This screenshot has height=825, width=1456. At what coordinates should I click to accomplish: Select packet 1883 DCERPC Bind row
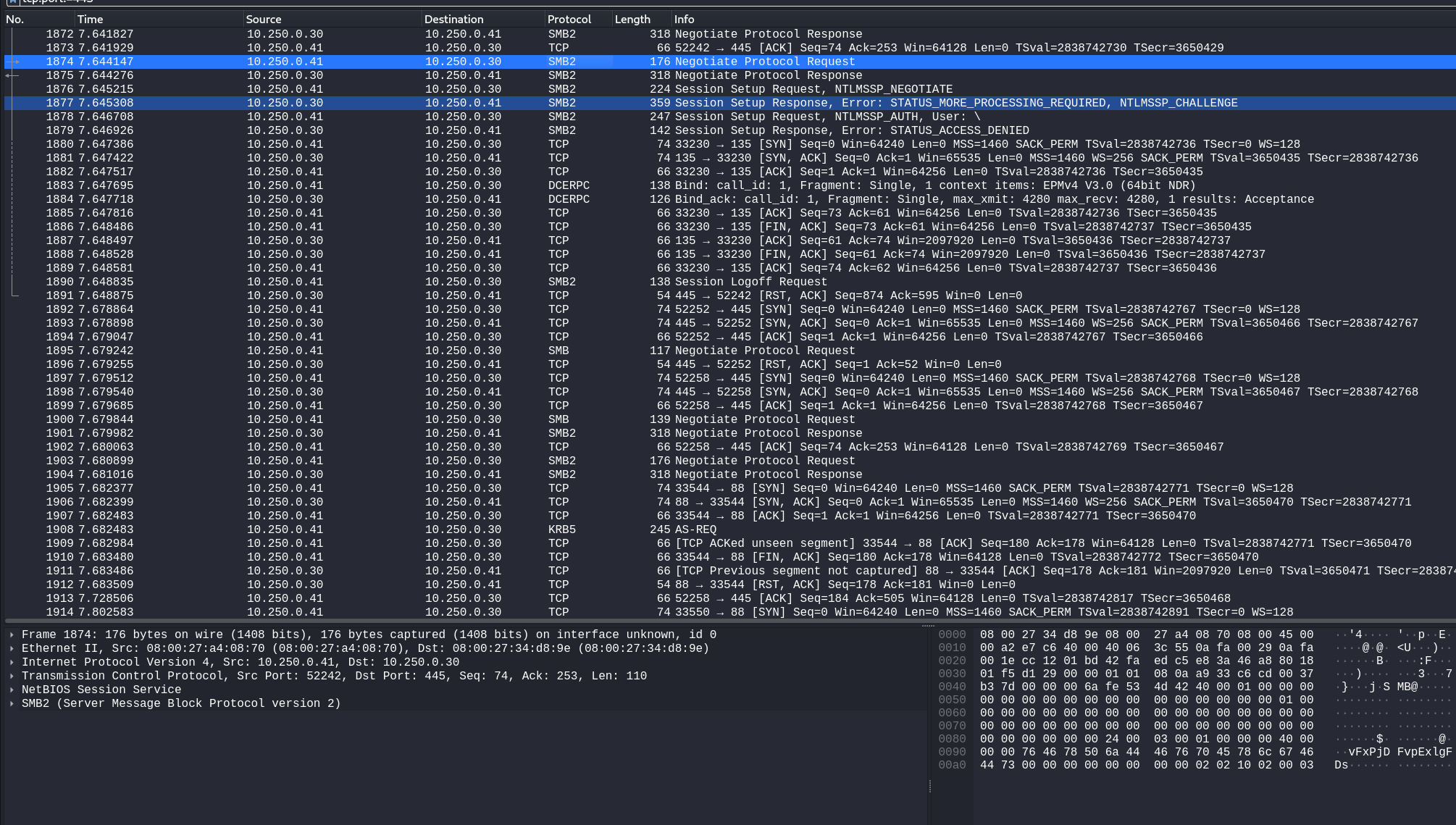tap(729, 185)
